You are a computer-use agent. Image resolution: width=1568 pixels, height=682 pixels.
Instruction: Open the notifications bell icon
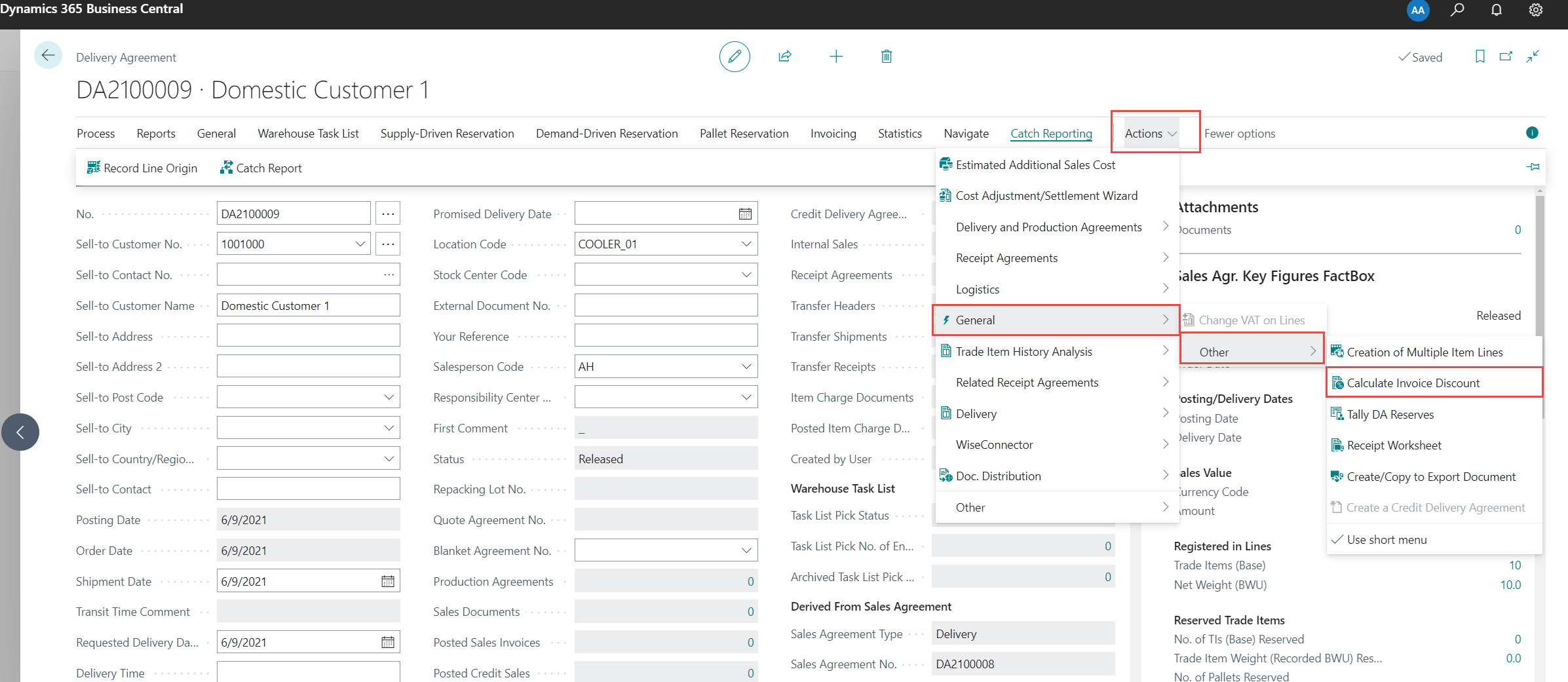coord(1496,10)
